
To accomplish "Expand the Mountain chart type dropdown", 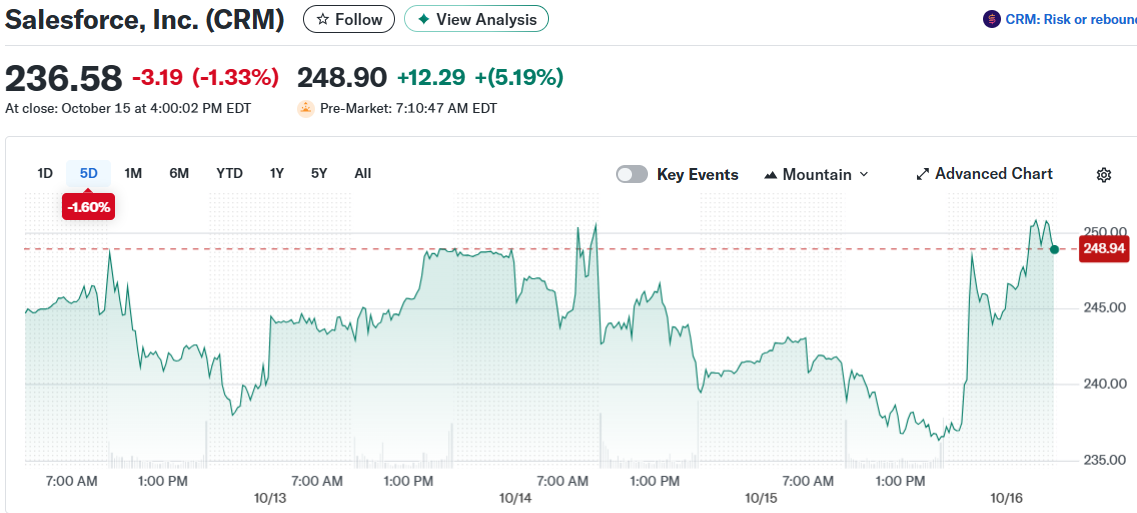I will 864,174.
